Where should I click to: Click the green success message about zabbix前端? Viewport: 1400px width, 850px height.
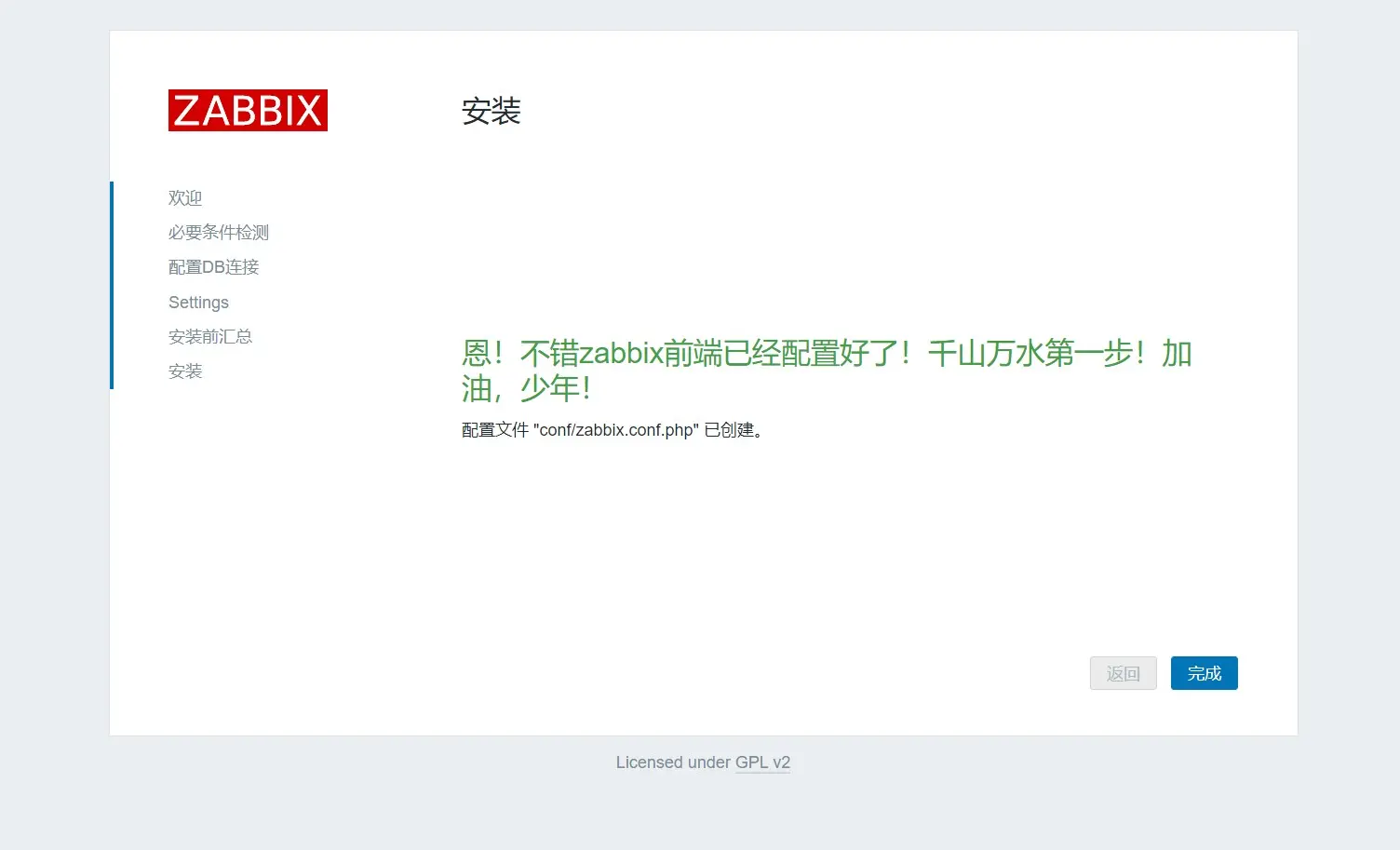tap(827, 371)
